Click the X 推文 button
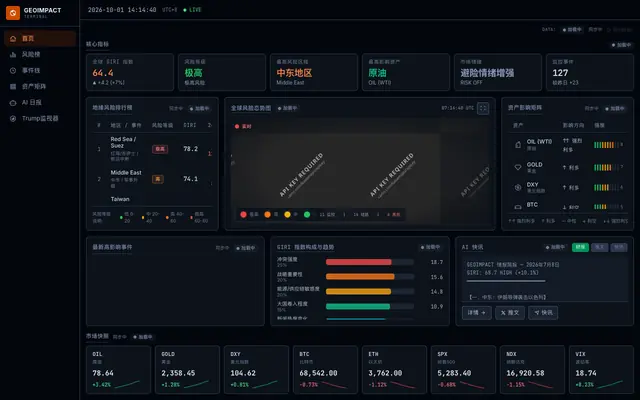 pos(510,313)
